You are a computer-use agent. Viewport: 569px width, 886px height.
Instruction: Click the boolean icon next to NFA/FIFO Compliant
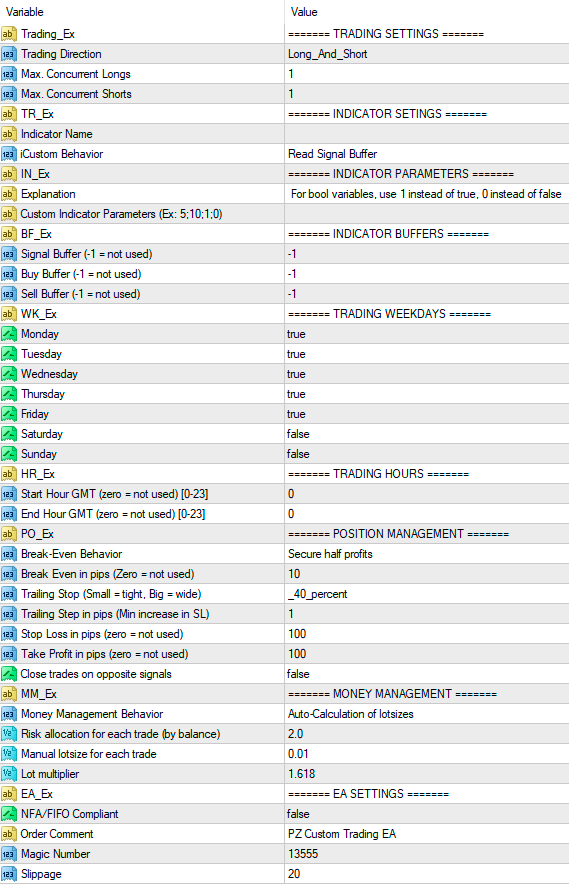(x=8, y=814)
